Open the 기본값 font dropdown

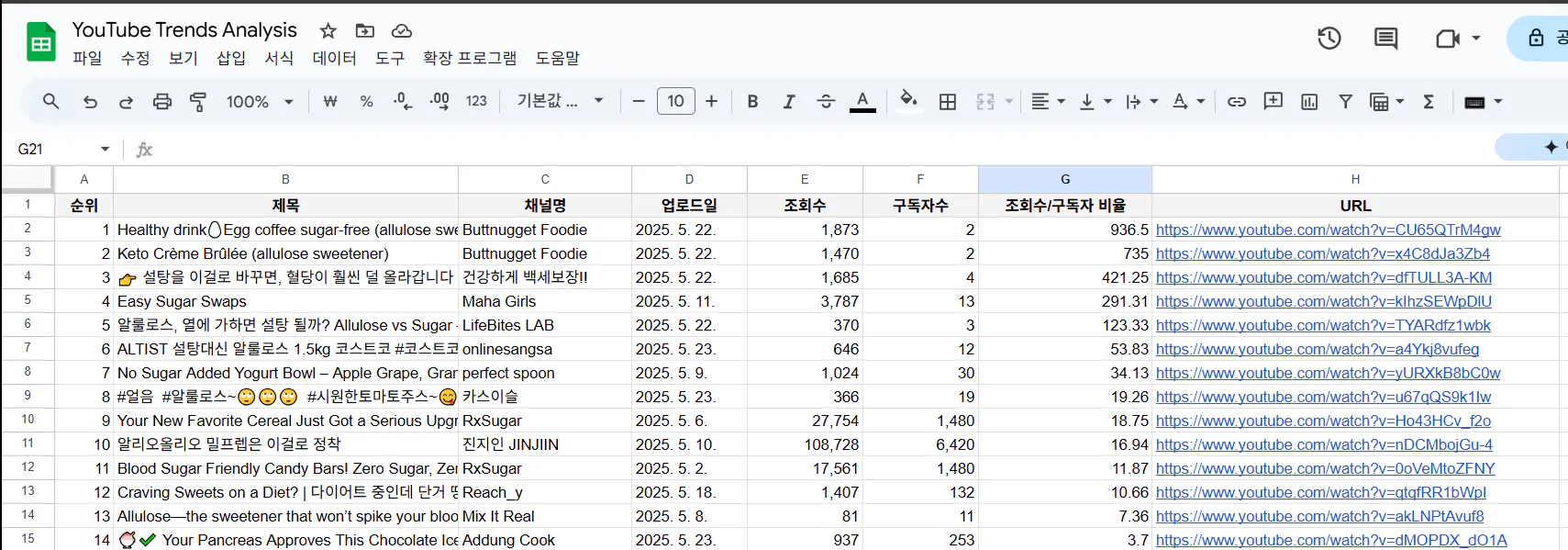(x=560, y=101)
